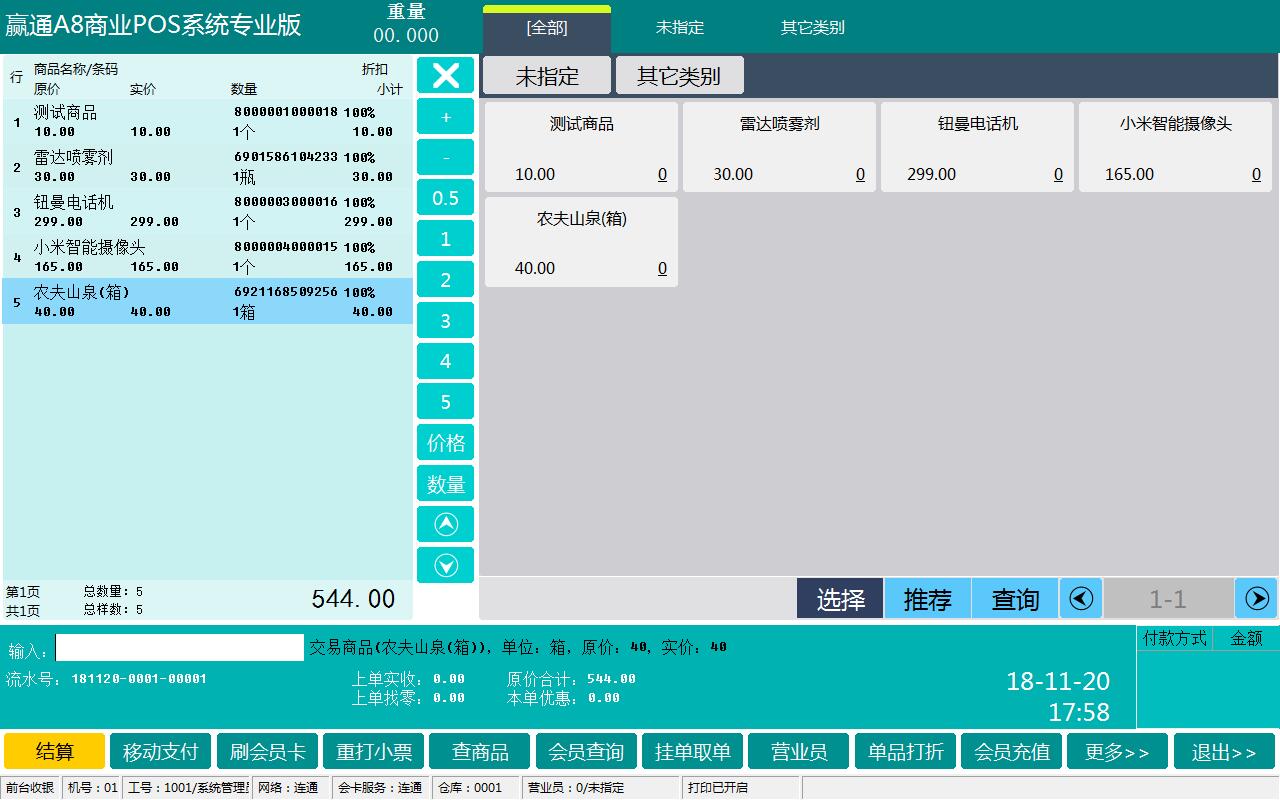This screenshot has height=800, width=1280.
Task: Go to previous product page arrow
Action: pos(1080,598)
